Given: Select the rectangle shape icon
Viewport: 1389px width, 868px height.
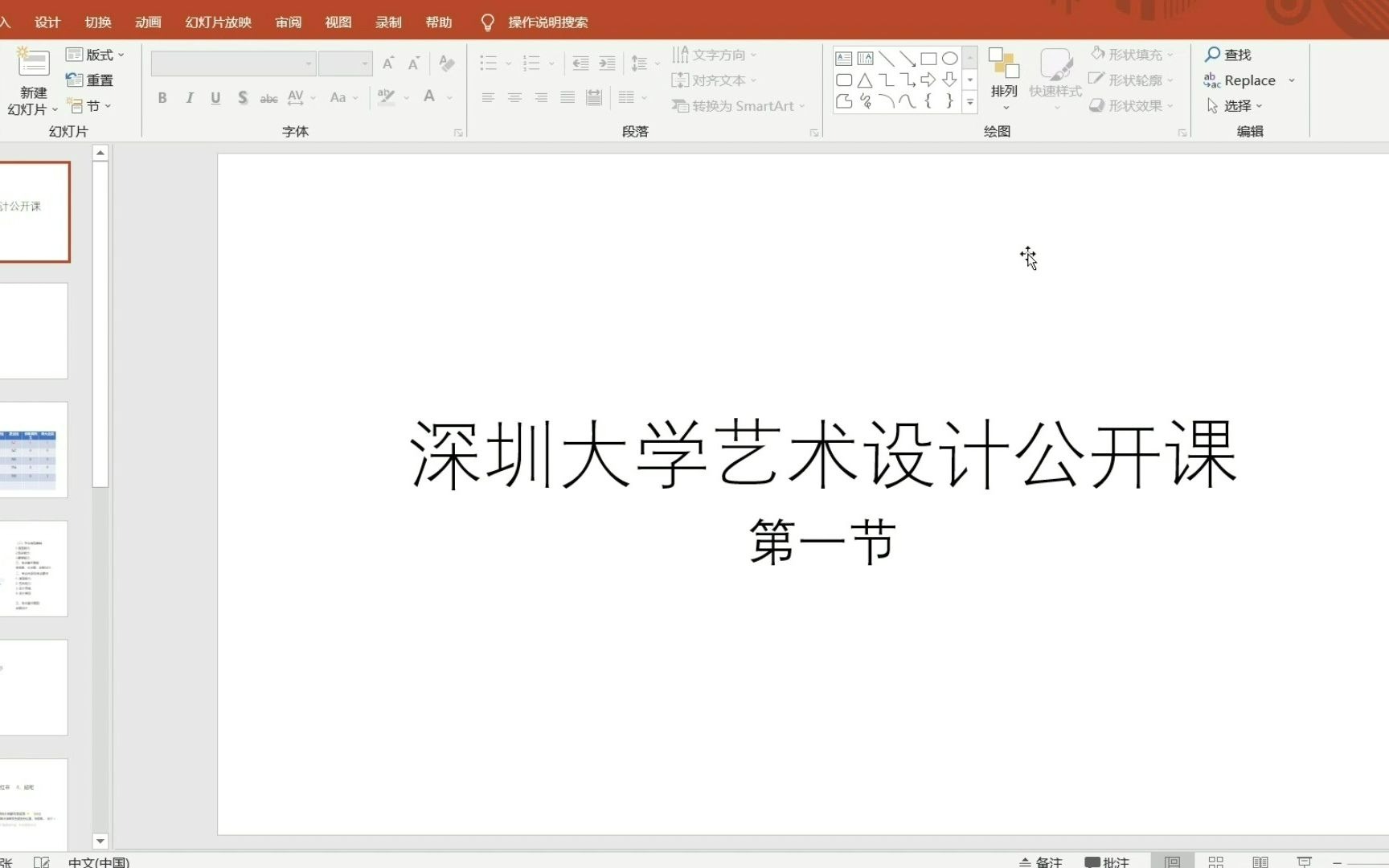Looking at the screenshot, I should [x=928, y=59].
